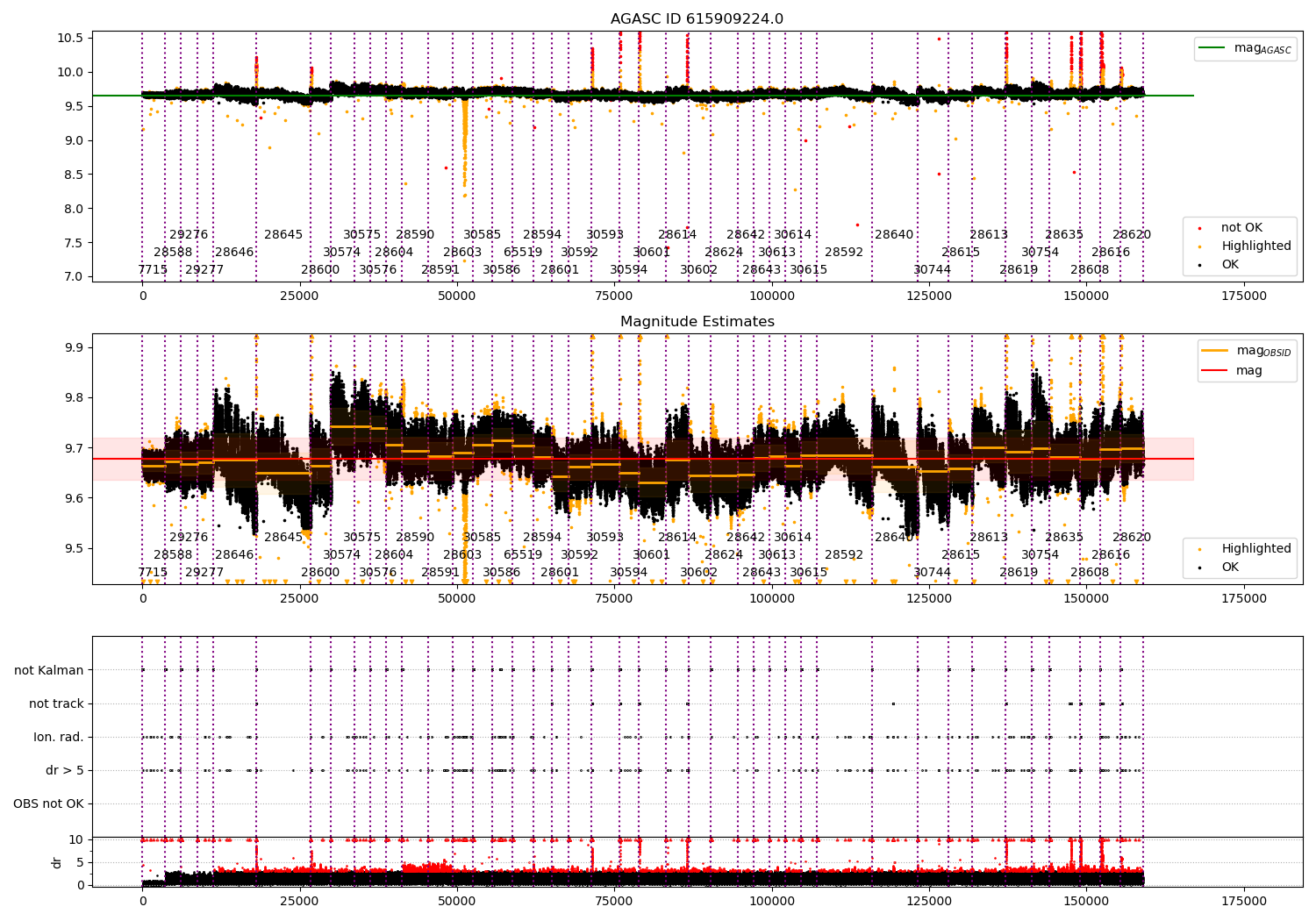Image resolution: width=1316 pixels, height=921 pixels.
Task: Click obsid label 28613 in top plot
Action: 989,235
